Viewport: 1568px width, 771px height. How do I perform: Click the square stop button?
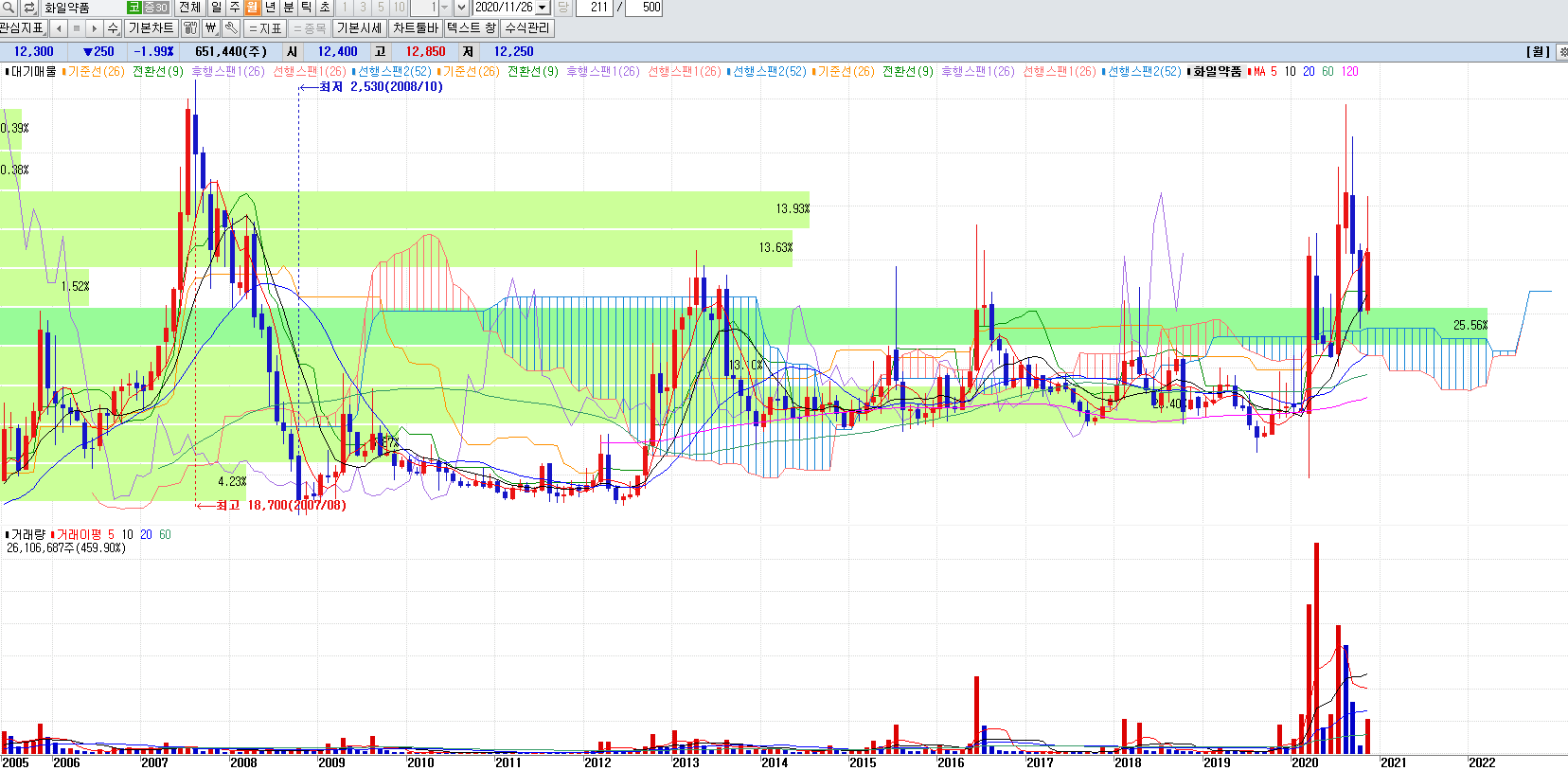point(77,28)
